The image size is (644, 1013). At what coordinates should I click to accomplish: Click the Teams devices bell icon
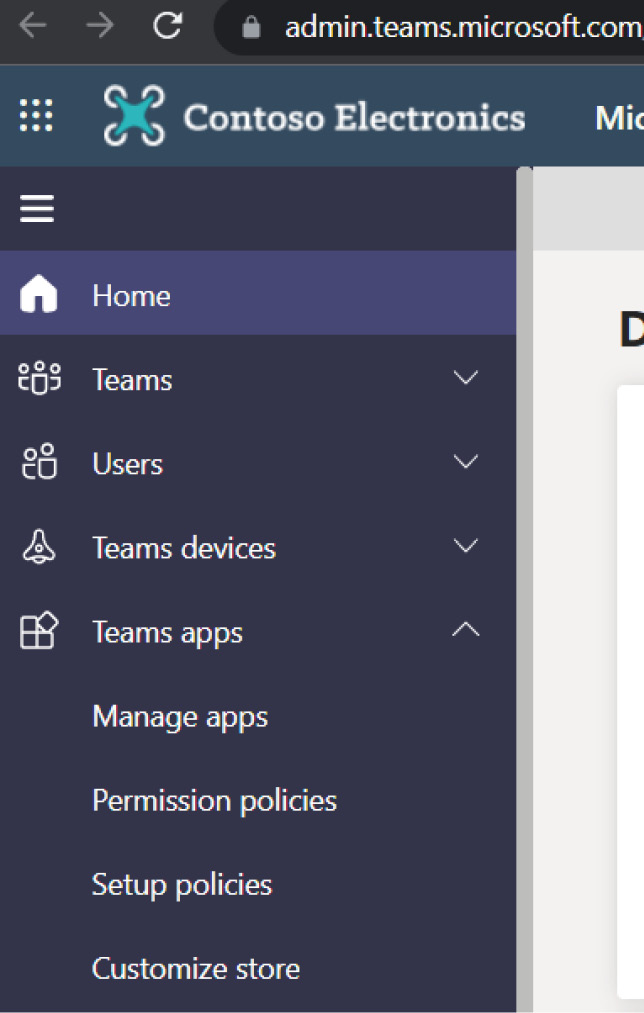[39, 547]
